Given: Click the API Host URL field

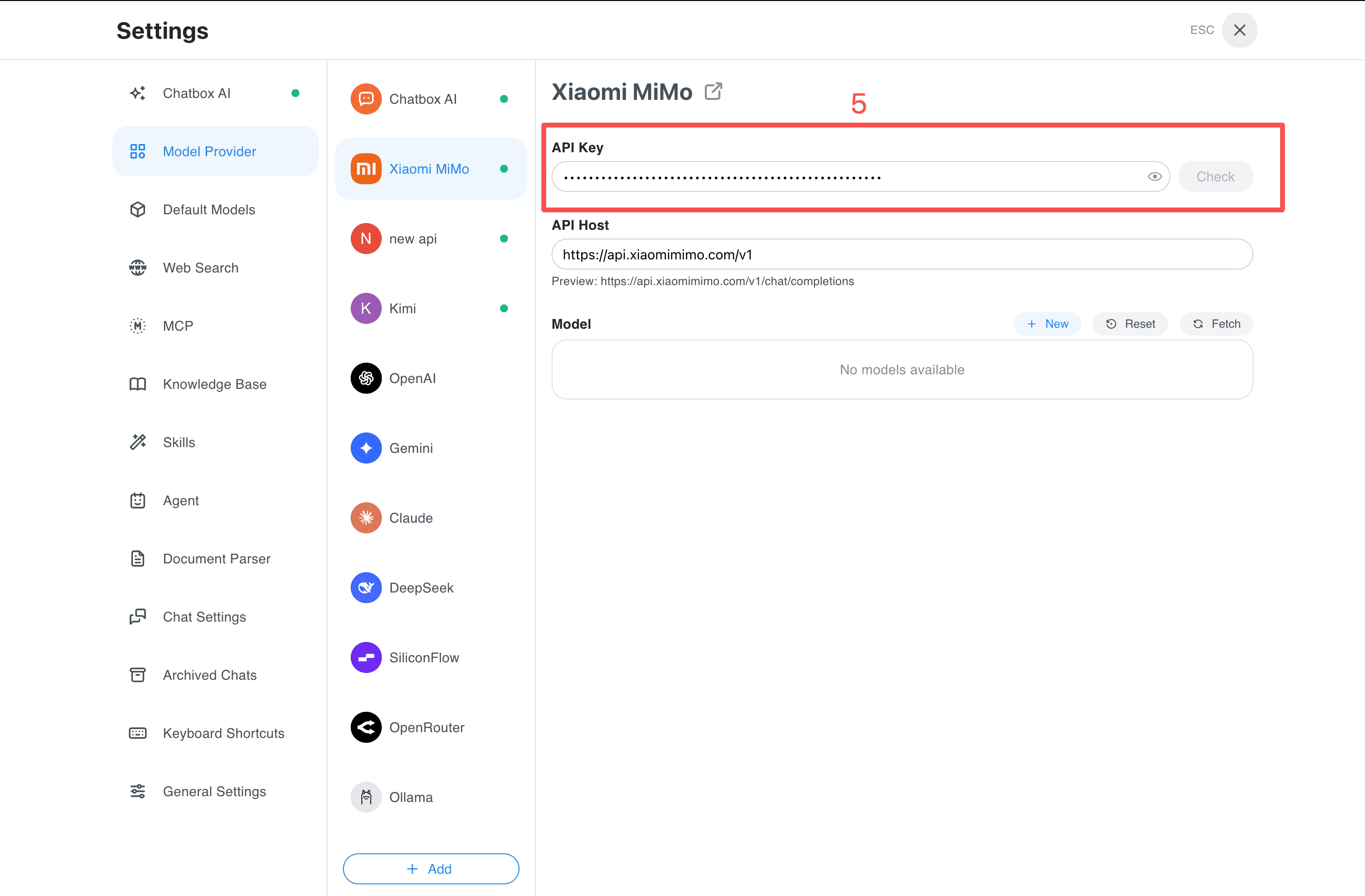Looking at the screenshot, I should click(x=902, y=255).
